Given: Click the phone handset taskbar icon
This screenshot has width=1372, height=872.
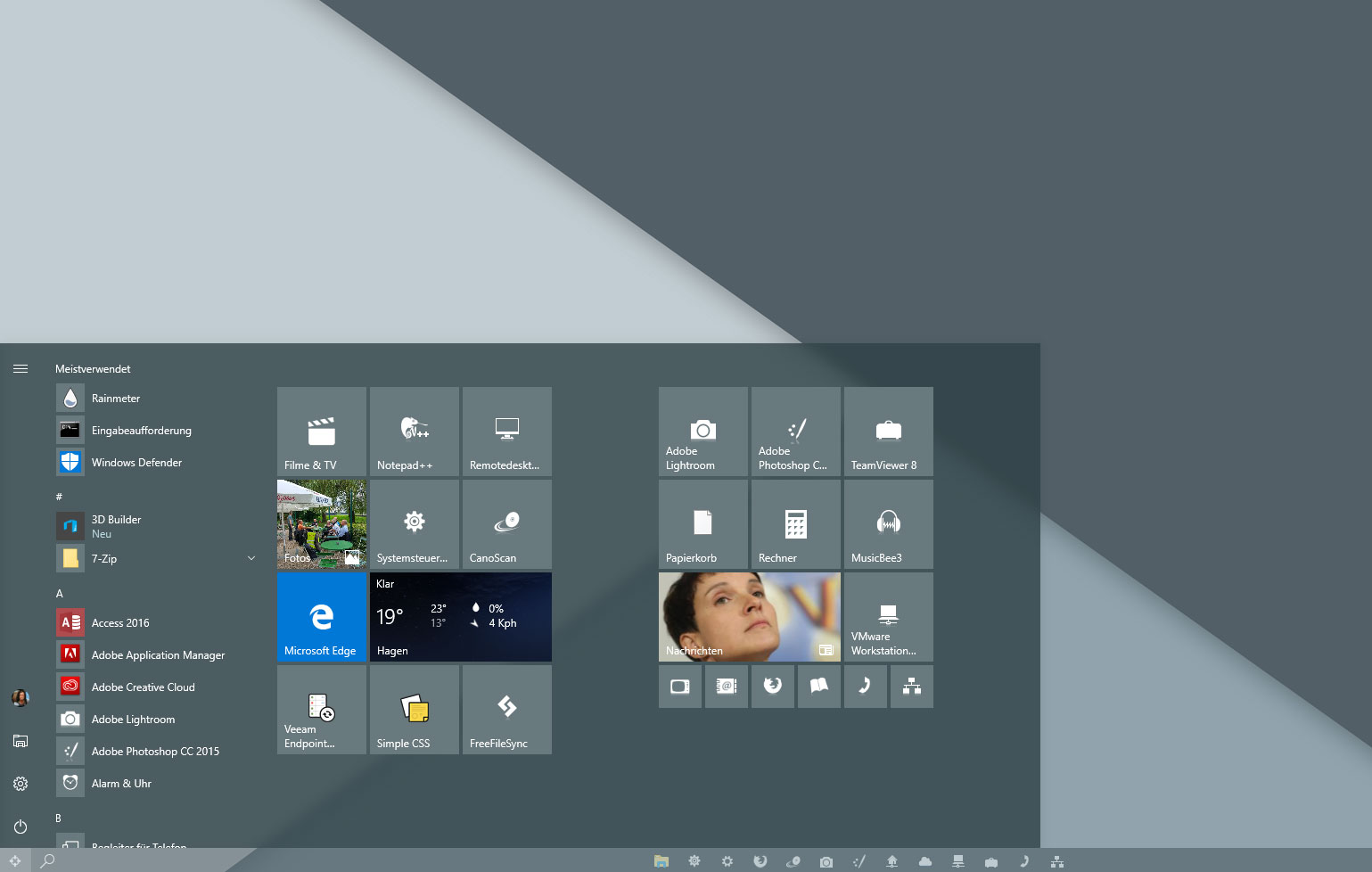Looking at the screenshot, I should coord(1024,861).
